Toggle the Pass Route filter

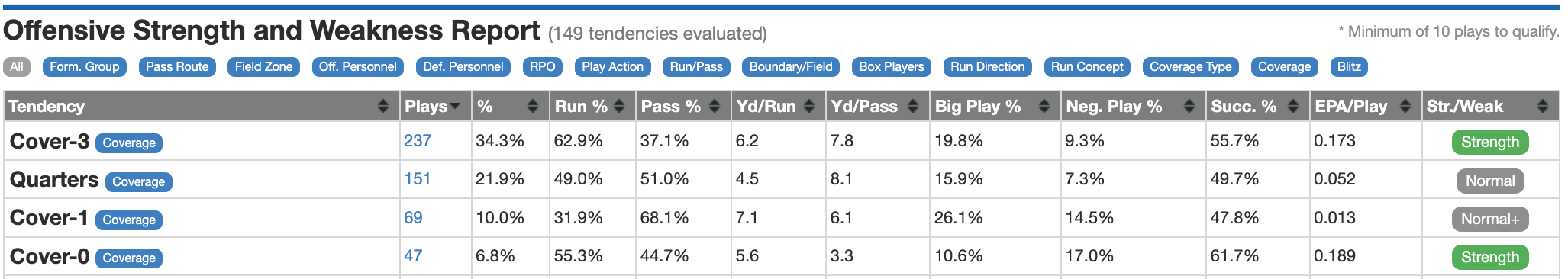(177, 67)
